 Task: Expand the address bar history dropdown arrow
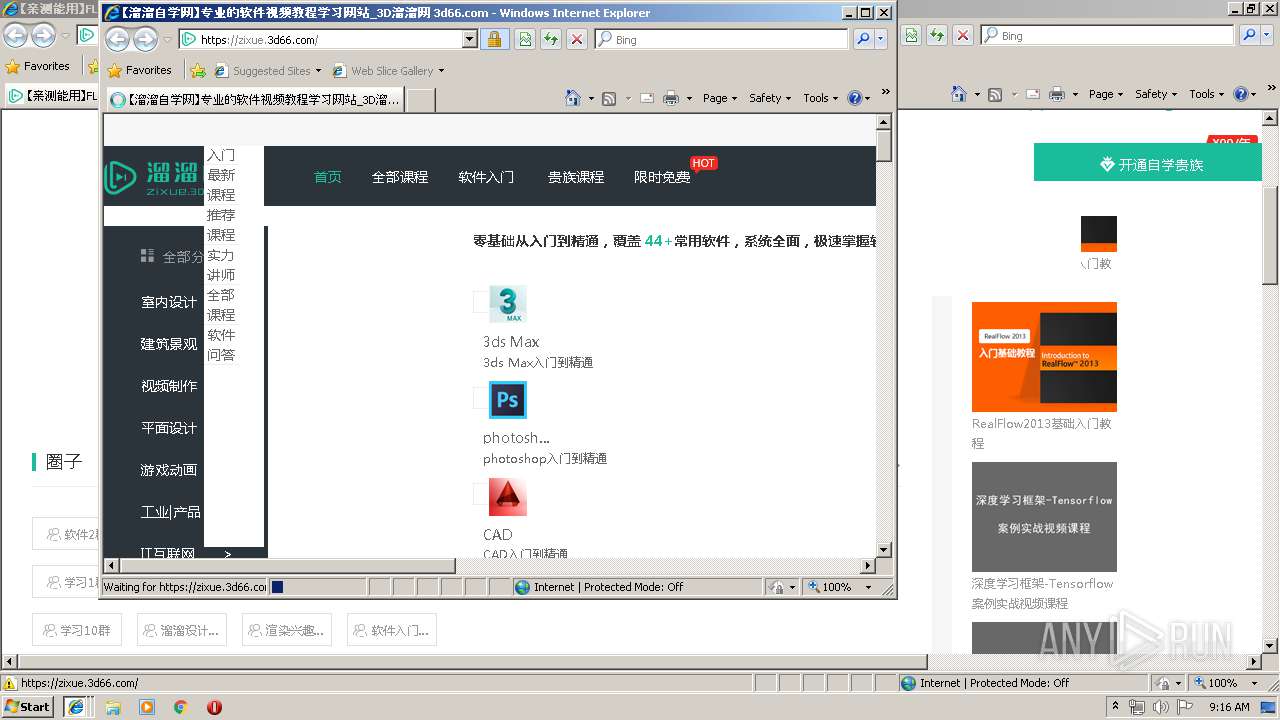[470, 40]
